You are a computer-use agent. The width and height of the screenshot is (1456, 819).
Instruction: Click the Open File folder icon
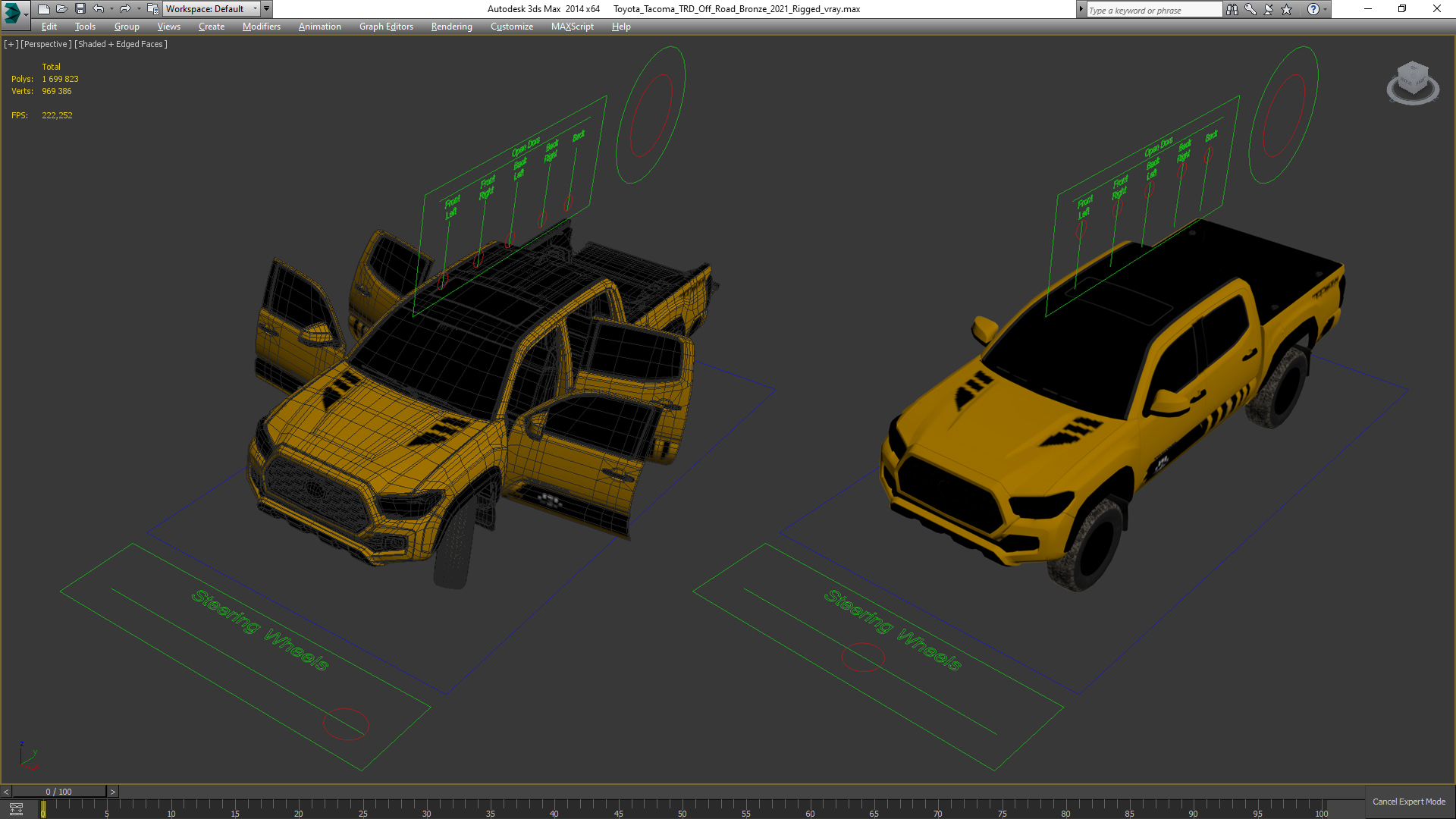coord(61,9)
